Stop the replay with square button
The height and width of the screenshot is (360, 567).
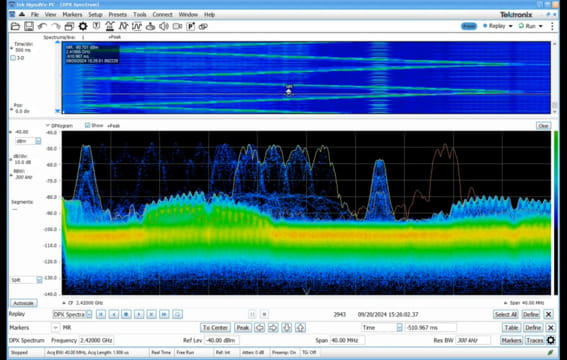(x=264, y=314)
